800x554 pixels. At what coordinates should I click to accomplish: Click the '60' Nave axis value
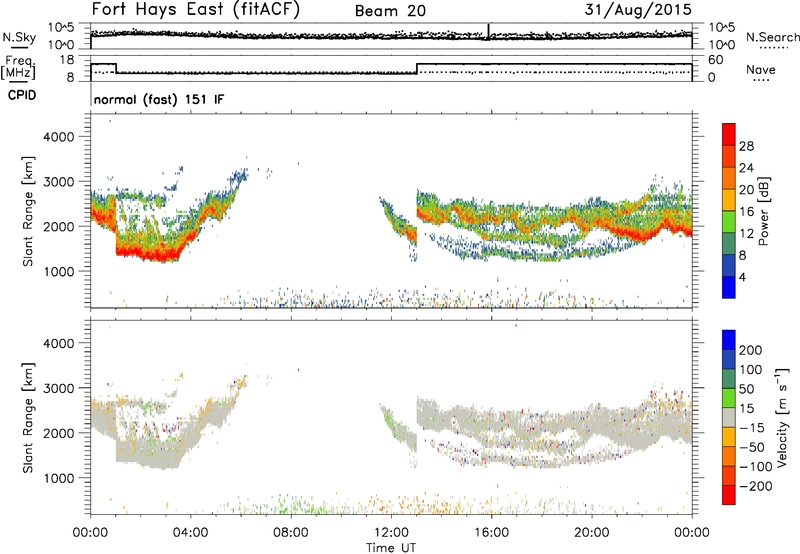[716, 60]
